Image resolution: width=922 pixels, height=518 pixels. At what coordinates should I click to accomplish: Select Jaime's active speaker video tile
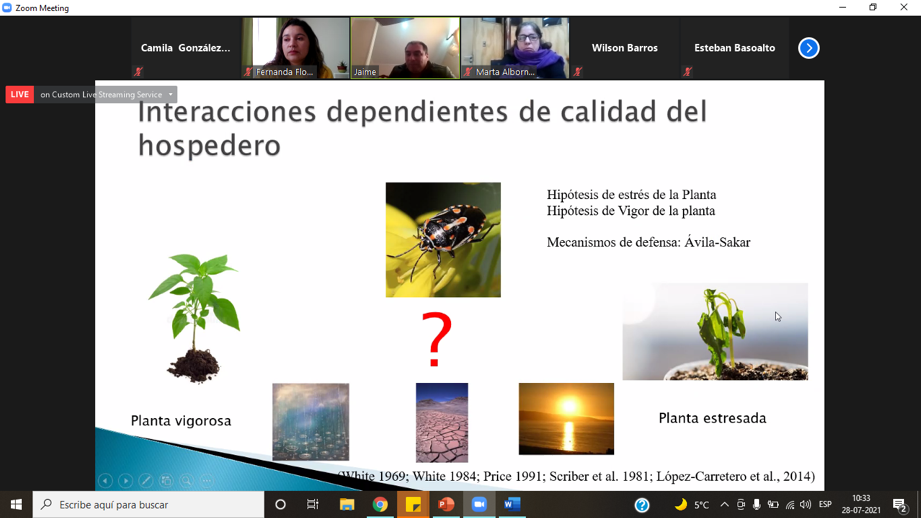click(x=405, y=48)
